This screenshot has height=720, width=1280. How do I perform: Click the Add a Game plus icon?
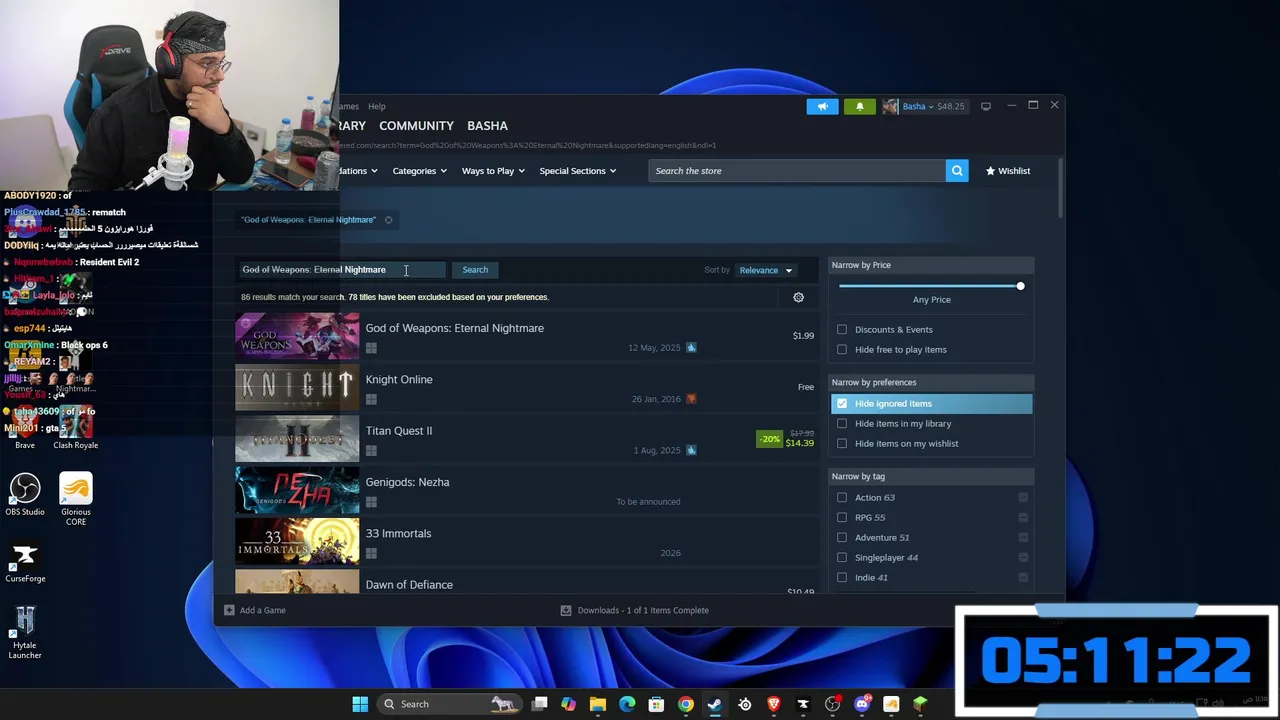tap(229, 610)
